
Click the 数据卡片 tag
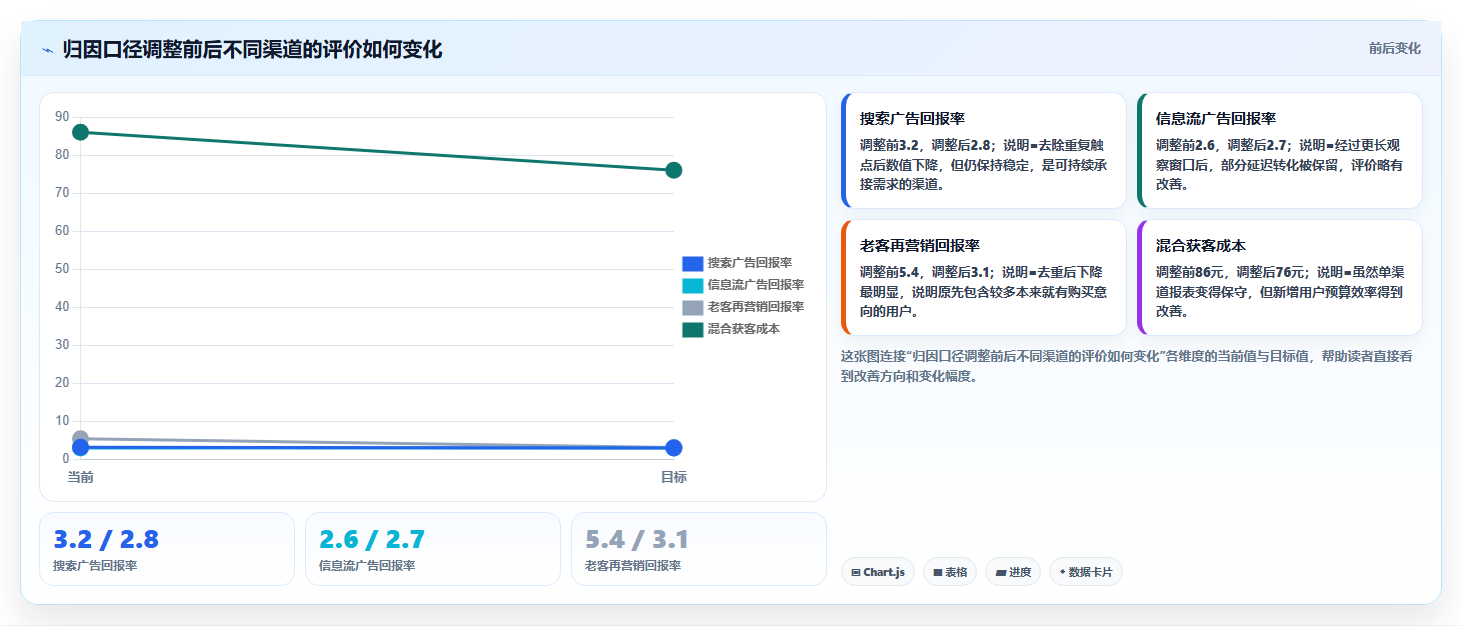click(x=1086, y=572)
